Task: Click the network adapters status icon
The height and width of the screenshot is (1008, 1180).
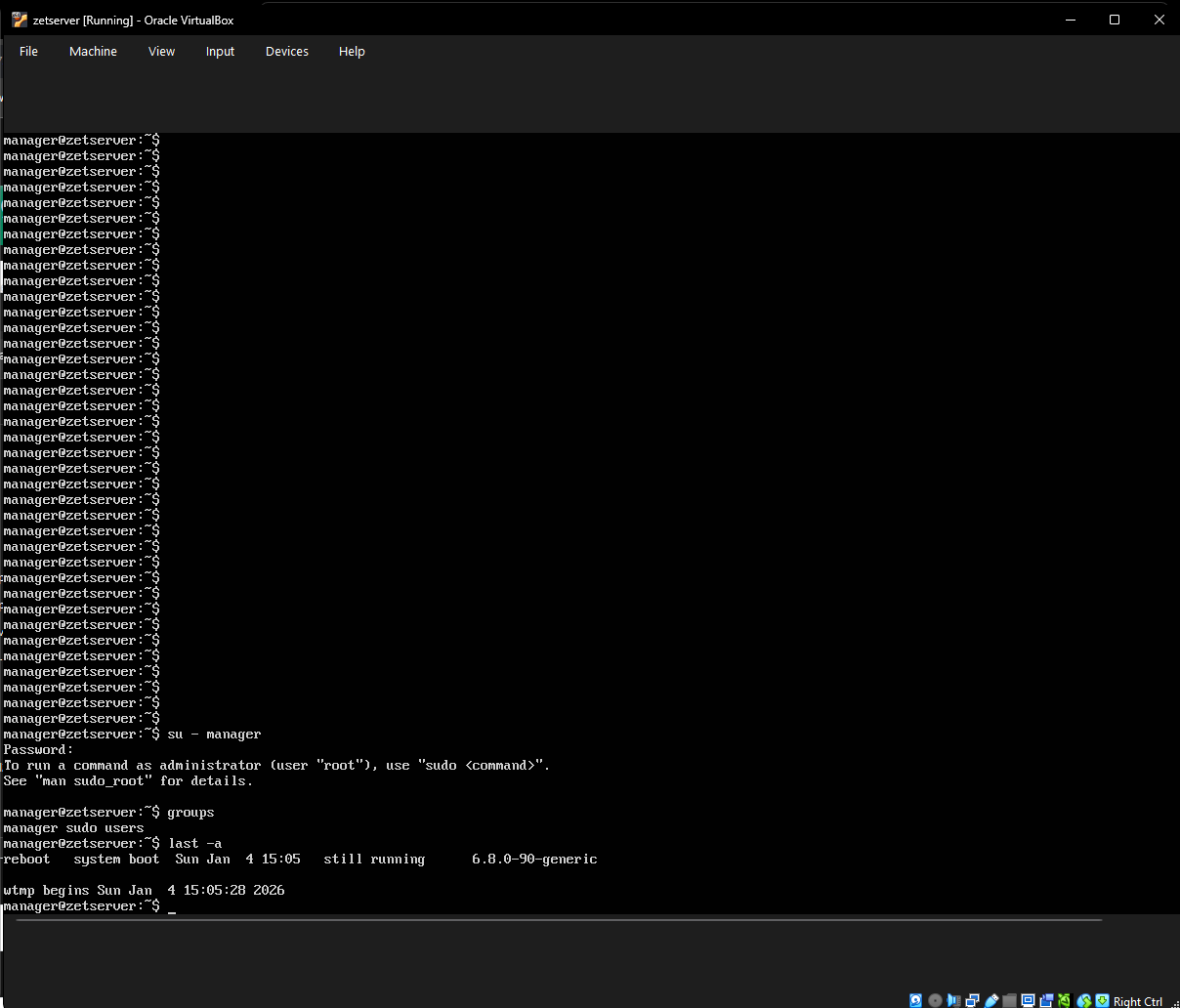Action: (972, 1000)
